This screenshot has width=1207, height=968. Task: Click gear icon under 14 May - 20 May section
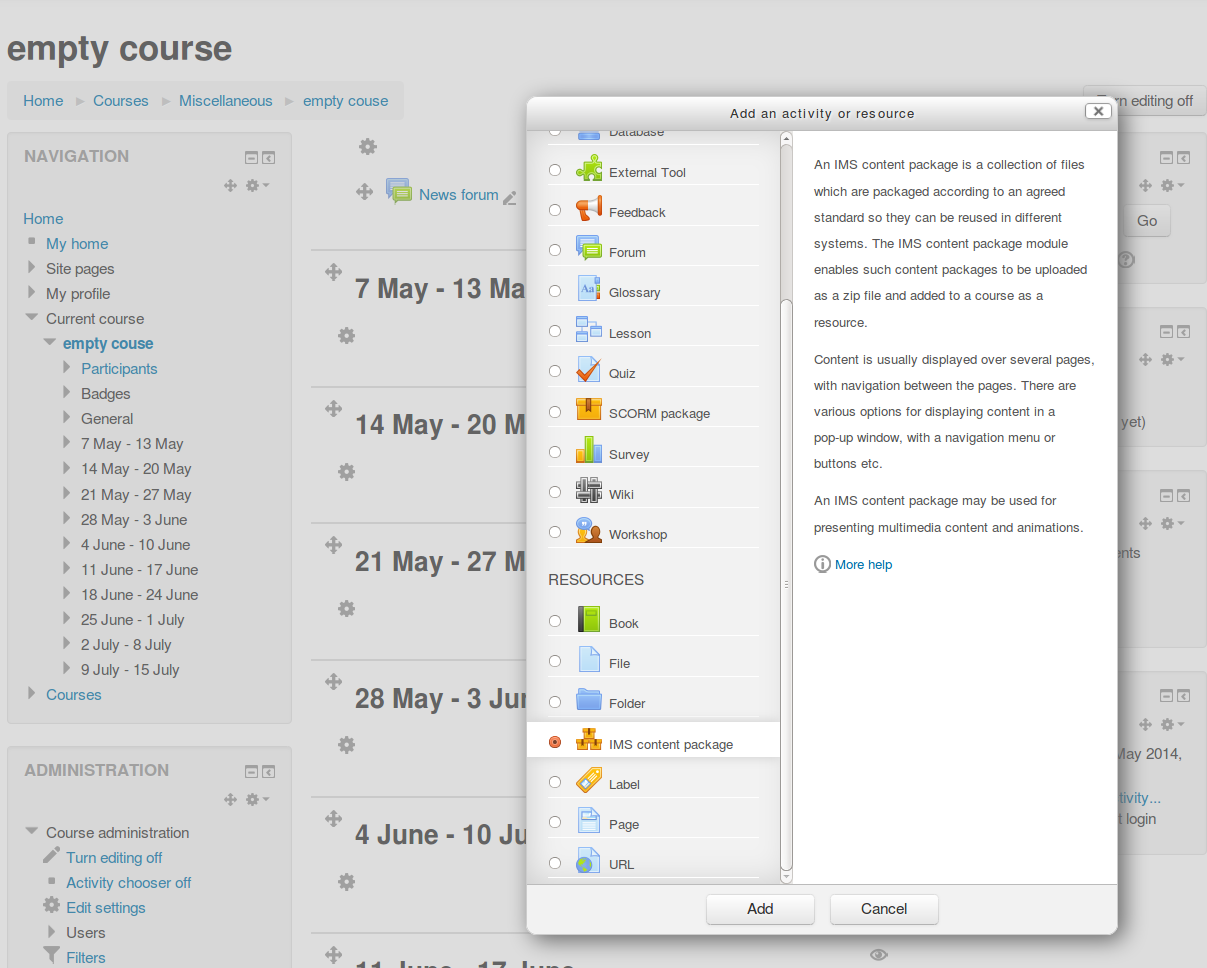(x=347, y=472)
